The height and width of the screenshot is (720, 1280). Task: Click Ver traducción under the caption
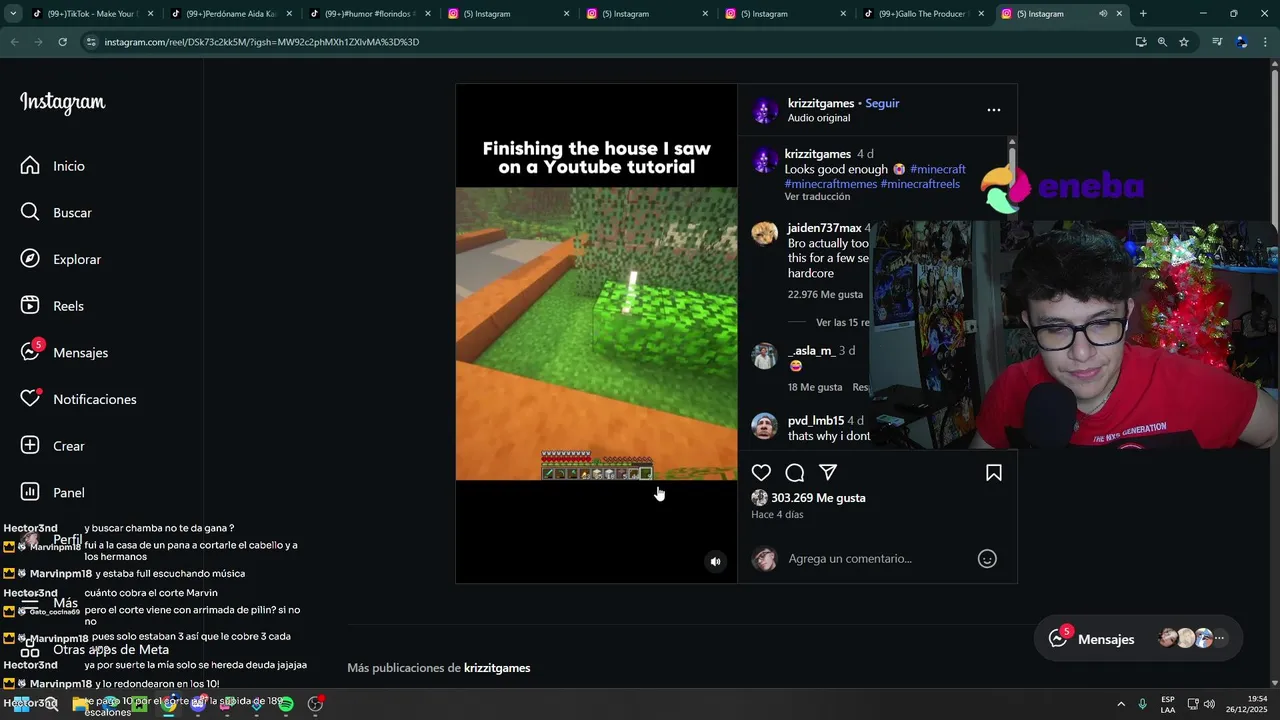click(817, 197)
